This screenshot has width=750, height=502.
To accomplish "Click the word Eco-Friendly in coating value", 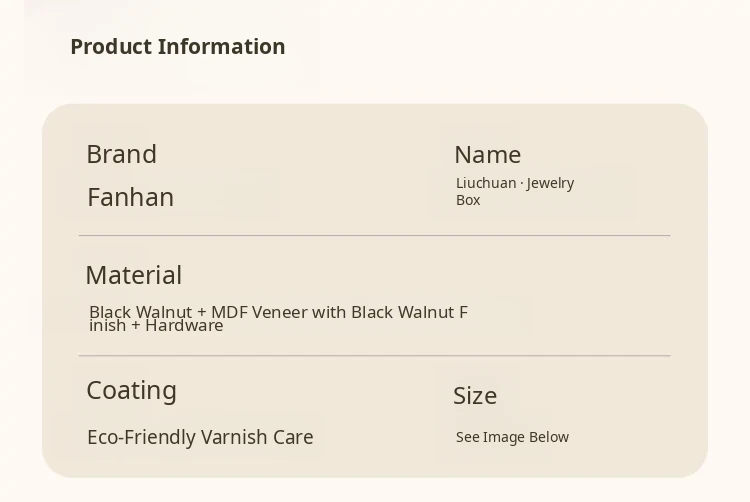I will (141, 437).
